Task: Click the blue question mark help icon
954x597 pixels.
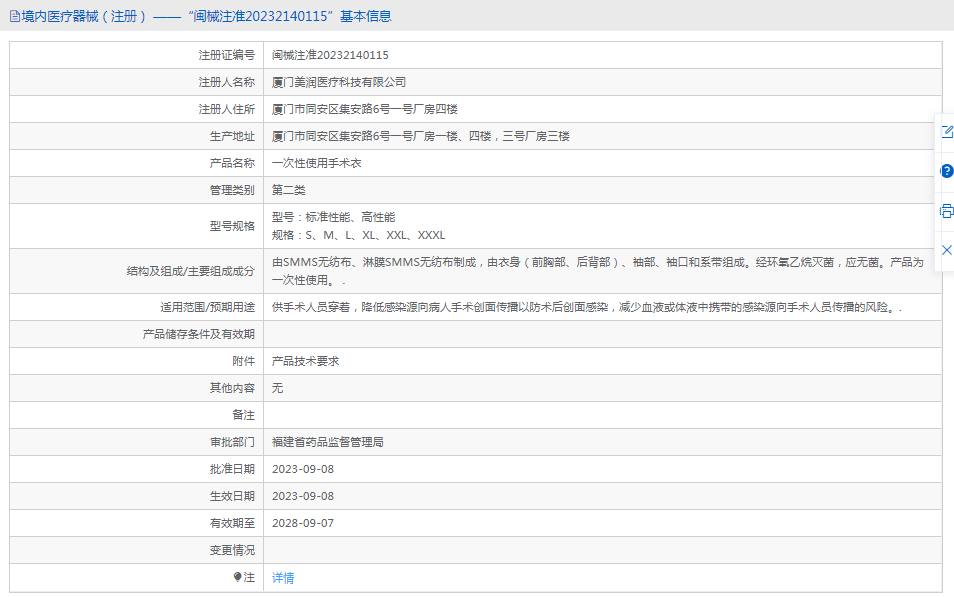Action: tap(947, 171)
